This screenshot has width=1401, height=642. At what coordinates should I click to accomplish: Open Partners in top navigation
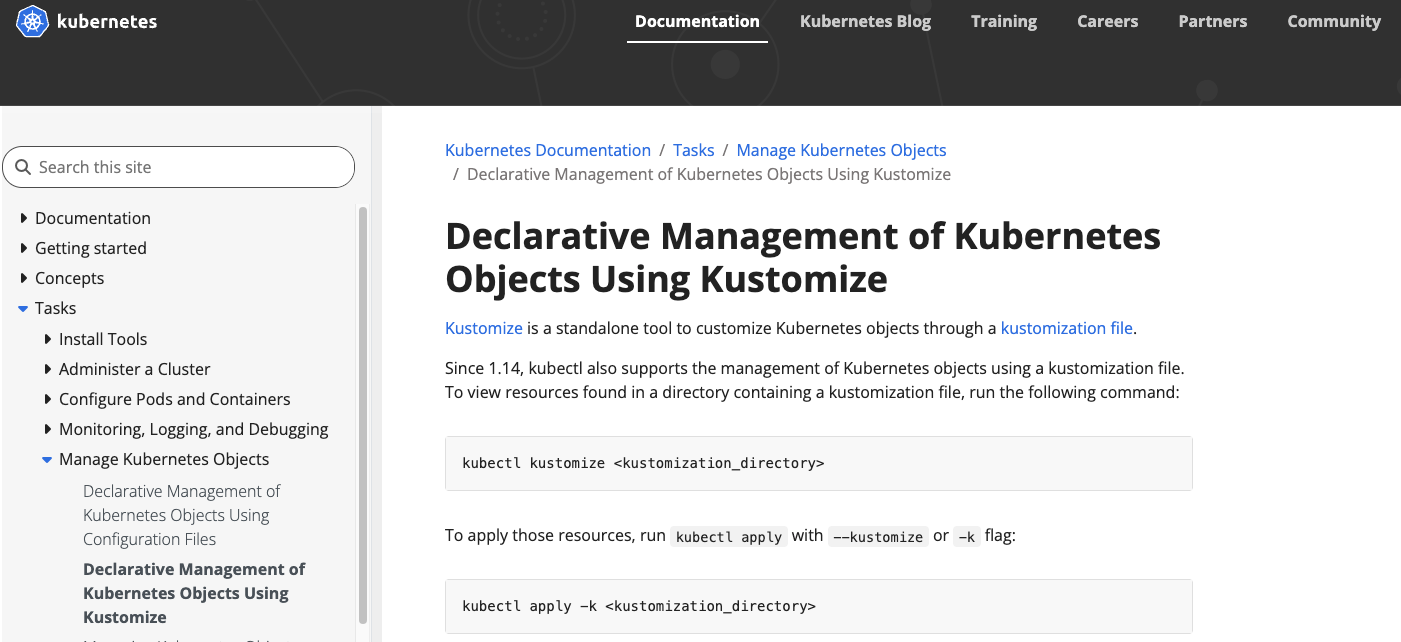coord(1212,21)
